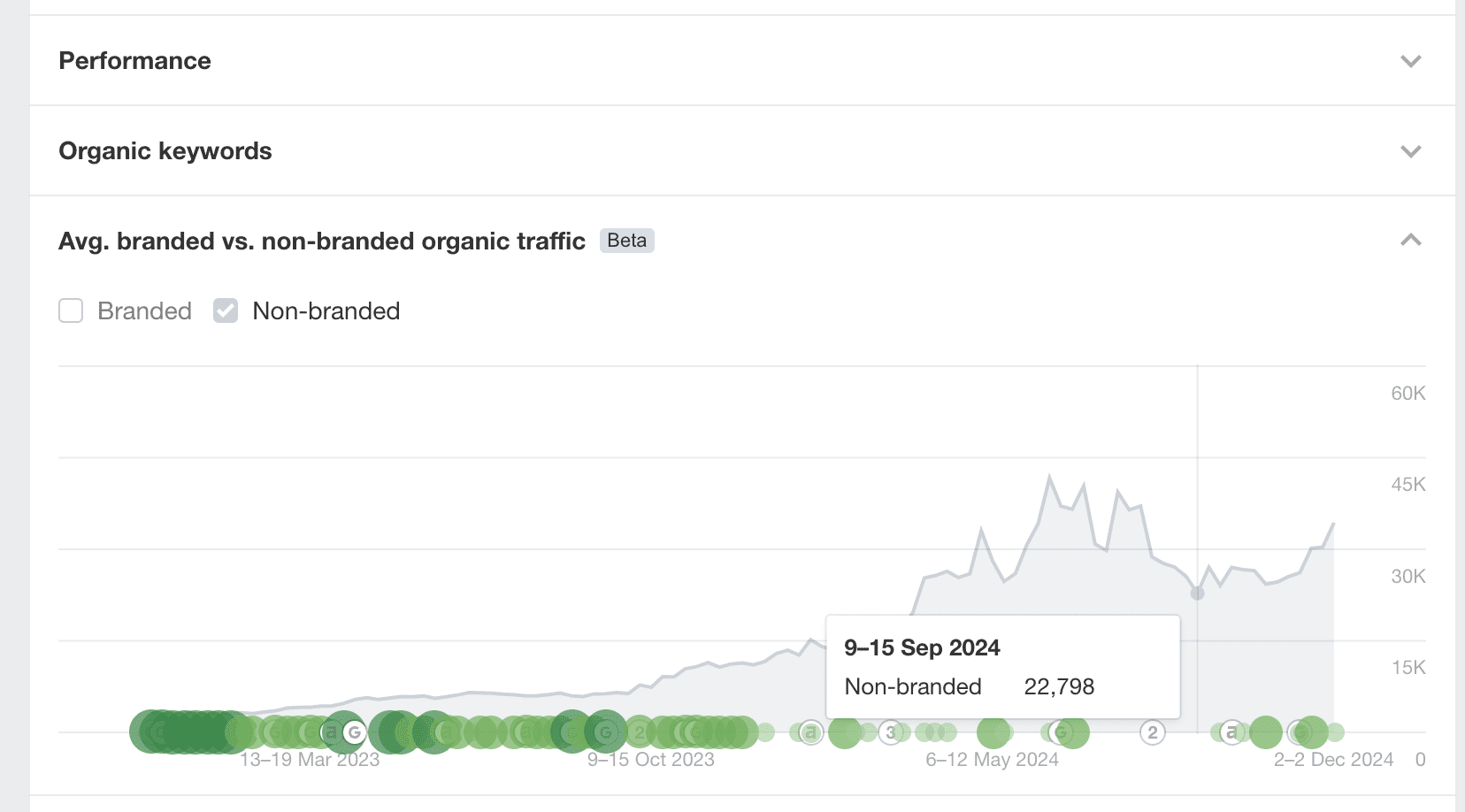Click the Beta badge
Image resolution: width=1465 pixels, height=812 pixels.
626,241
